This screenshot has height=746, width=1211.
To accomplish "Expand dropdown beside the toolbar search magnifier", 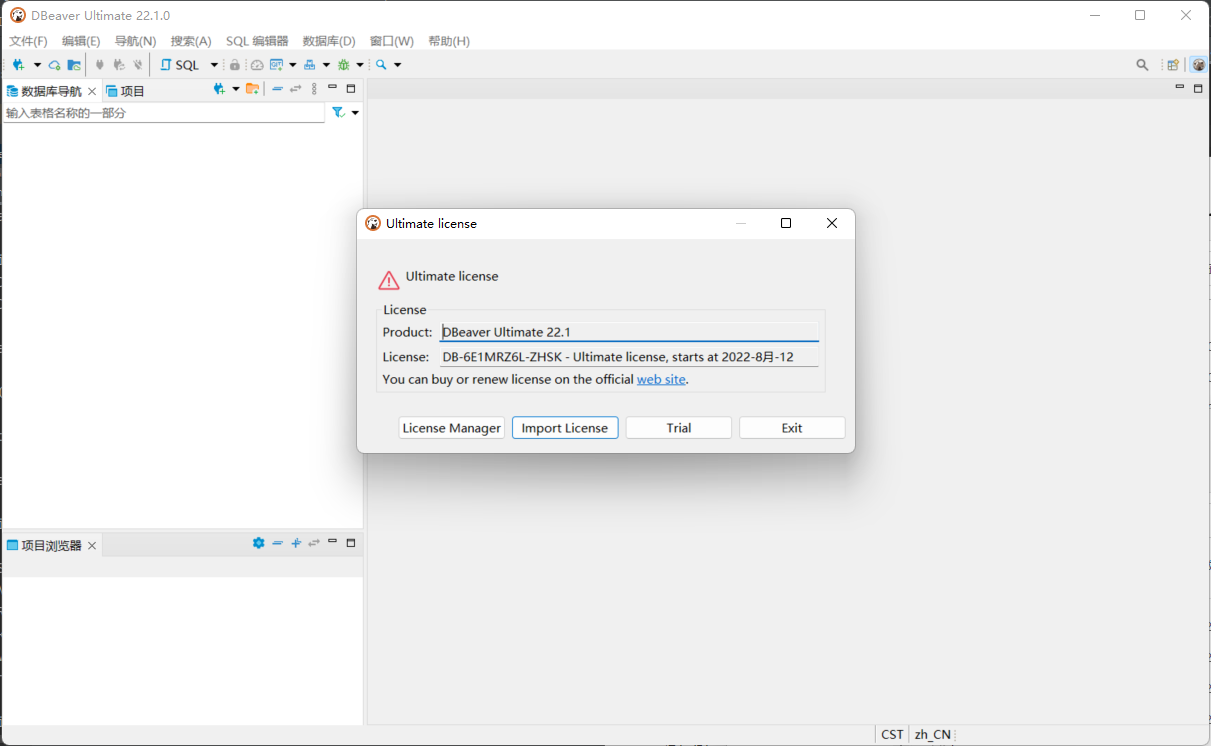I will [397, 65].
